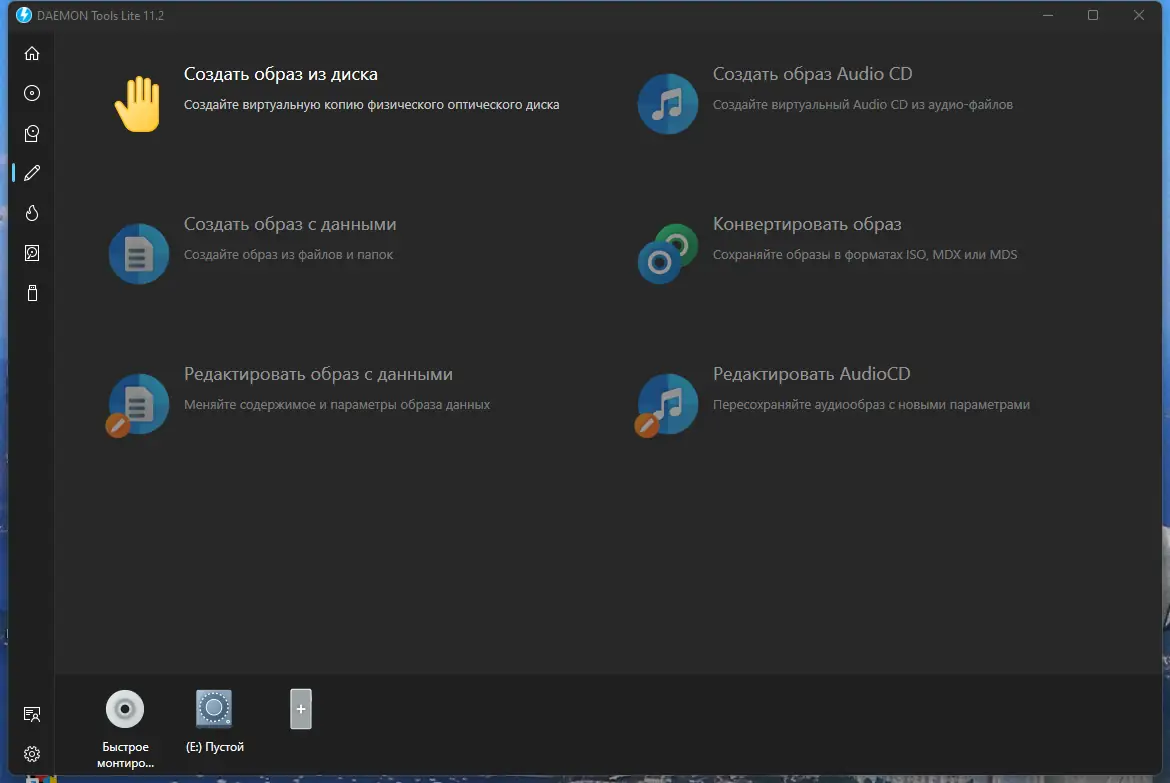The image size is (1170, 783).
Task: Select the (E:) Пустой virtual drive
Action: pyautogui.click(x=214, y=708)
